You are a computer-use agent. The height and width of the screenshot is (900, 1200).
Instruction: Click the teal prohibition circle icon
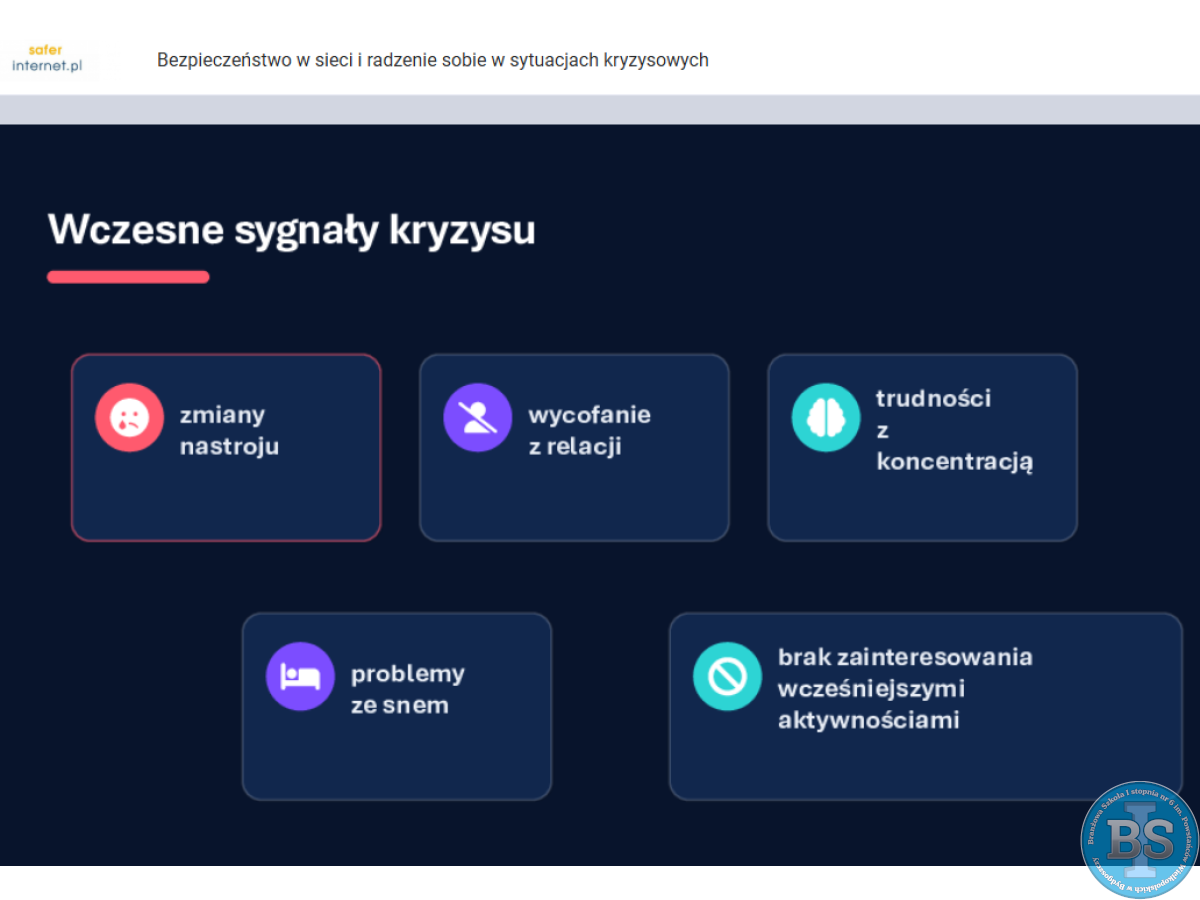[727, 676]
